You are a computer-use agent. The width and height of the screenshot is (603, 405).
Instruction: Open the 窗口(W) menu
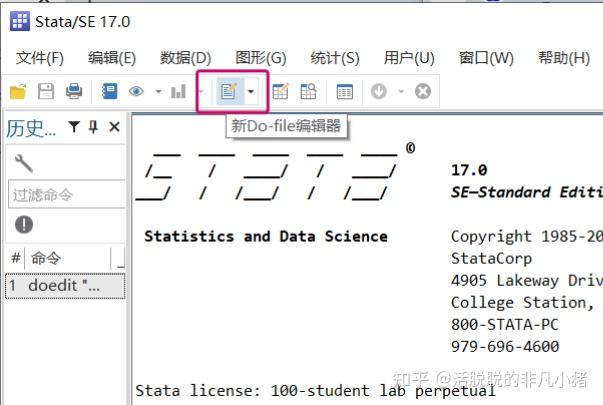tap(486, 58)
